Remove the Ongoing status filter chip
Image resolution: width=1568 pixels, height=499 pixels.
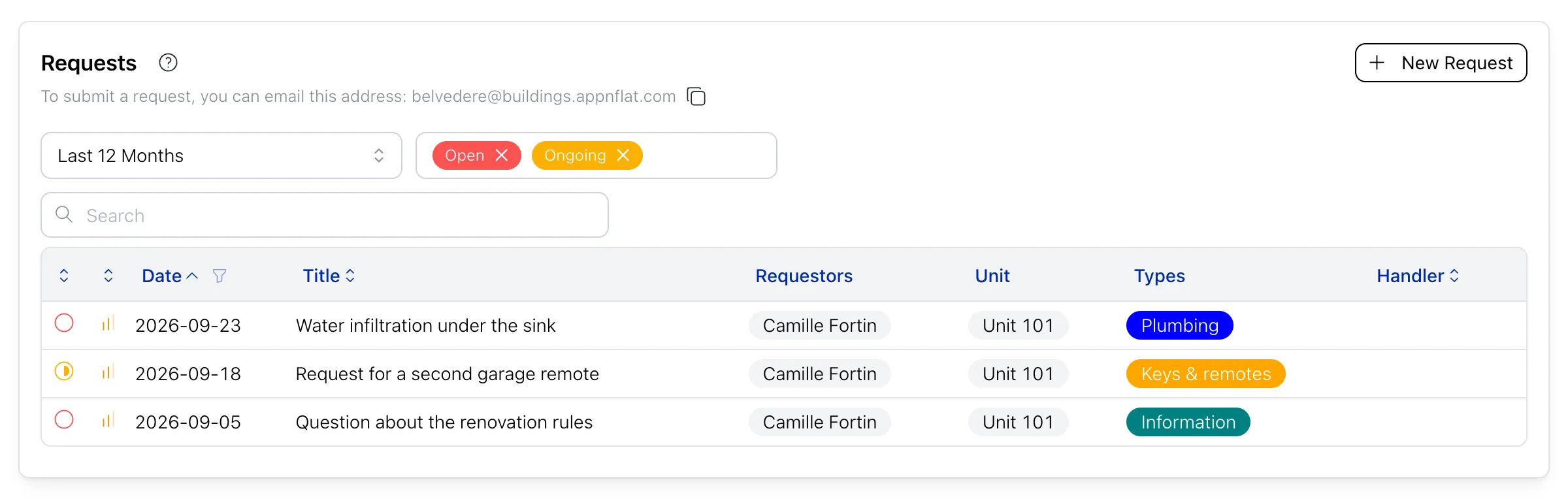click(x=623, y=155)
